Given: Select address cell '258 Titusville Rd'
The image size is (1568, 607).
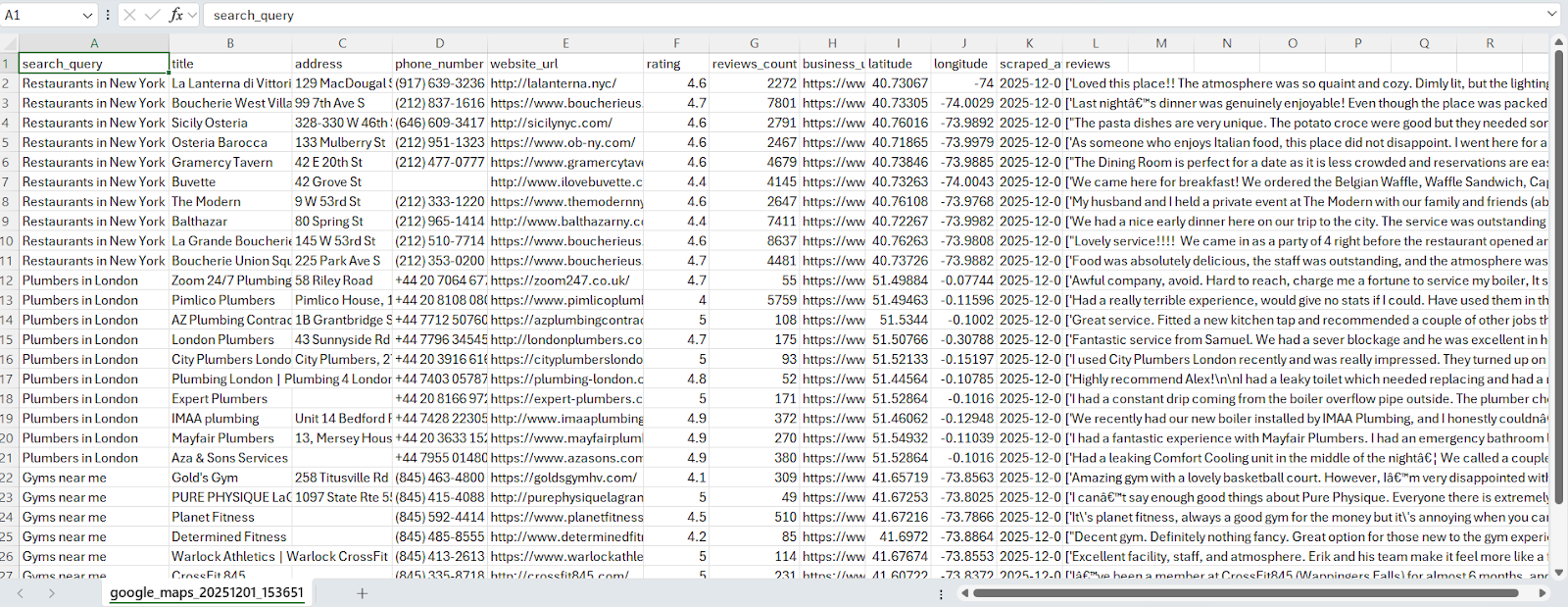Looking at the screenshot, I should point(342,478).
